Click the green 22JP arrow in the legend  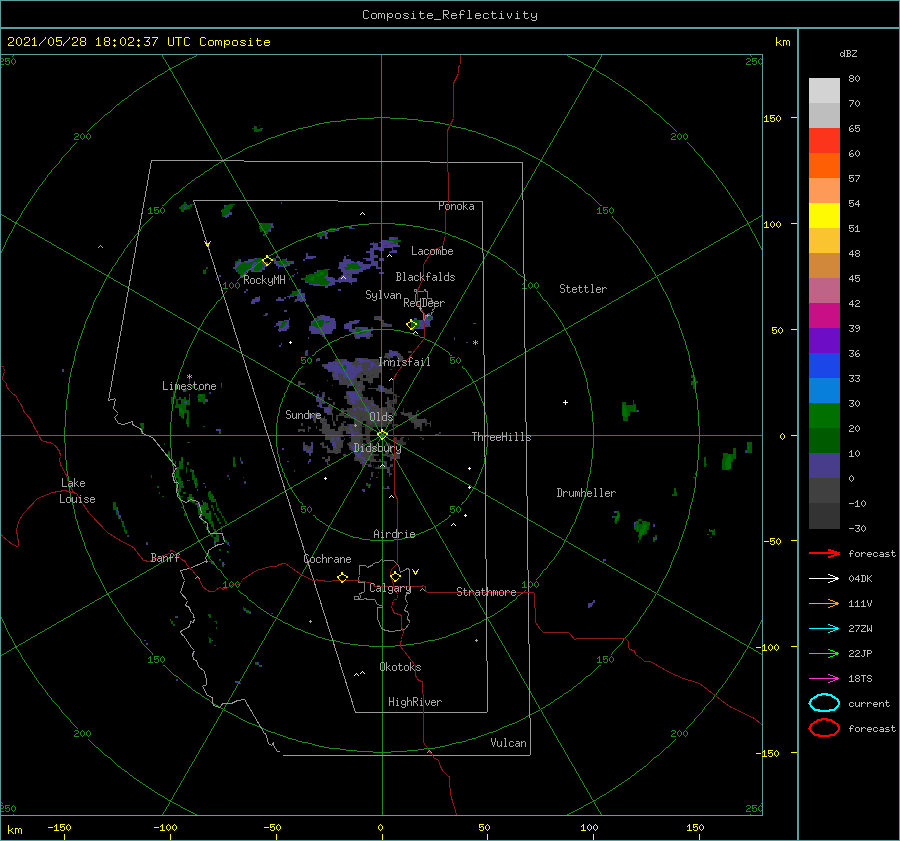click(824, 653)
